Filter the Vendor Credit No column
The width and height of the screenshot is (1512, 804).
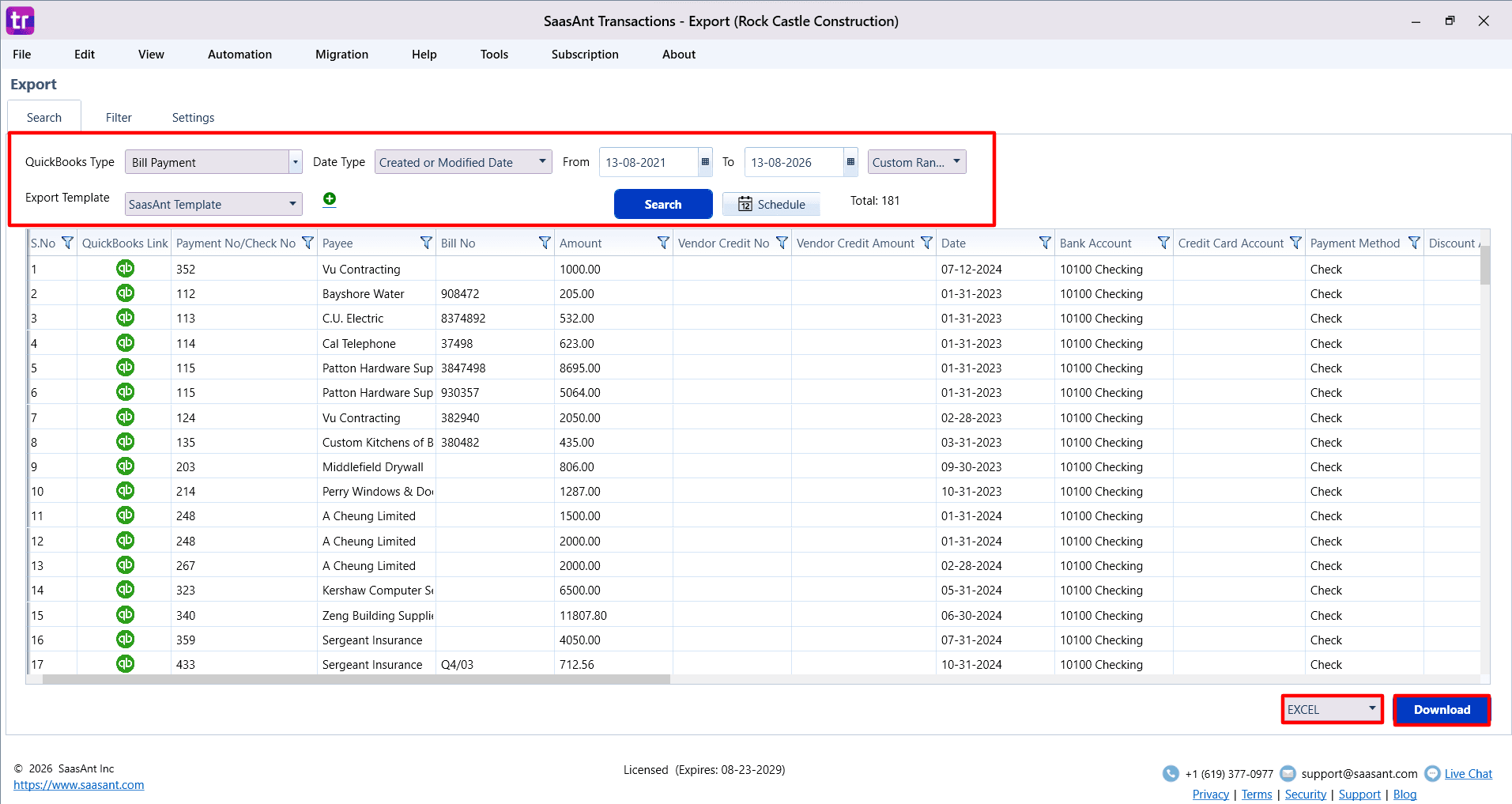pyautogui.click(x=782, y=243)
